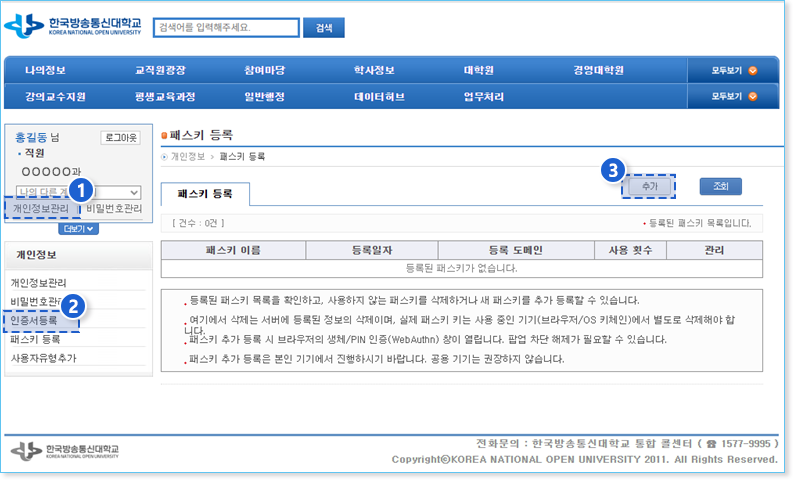Click 인증서등록 in the sidebar
The width and height of the screenshot is (793, 480).
pyautogui.click(x=34, y=321)
